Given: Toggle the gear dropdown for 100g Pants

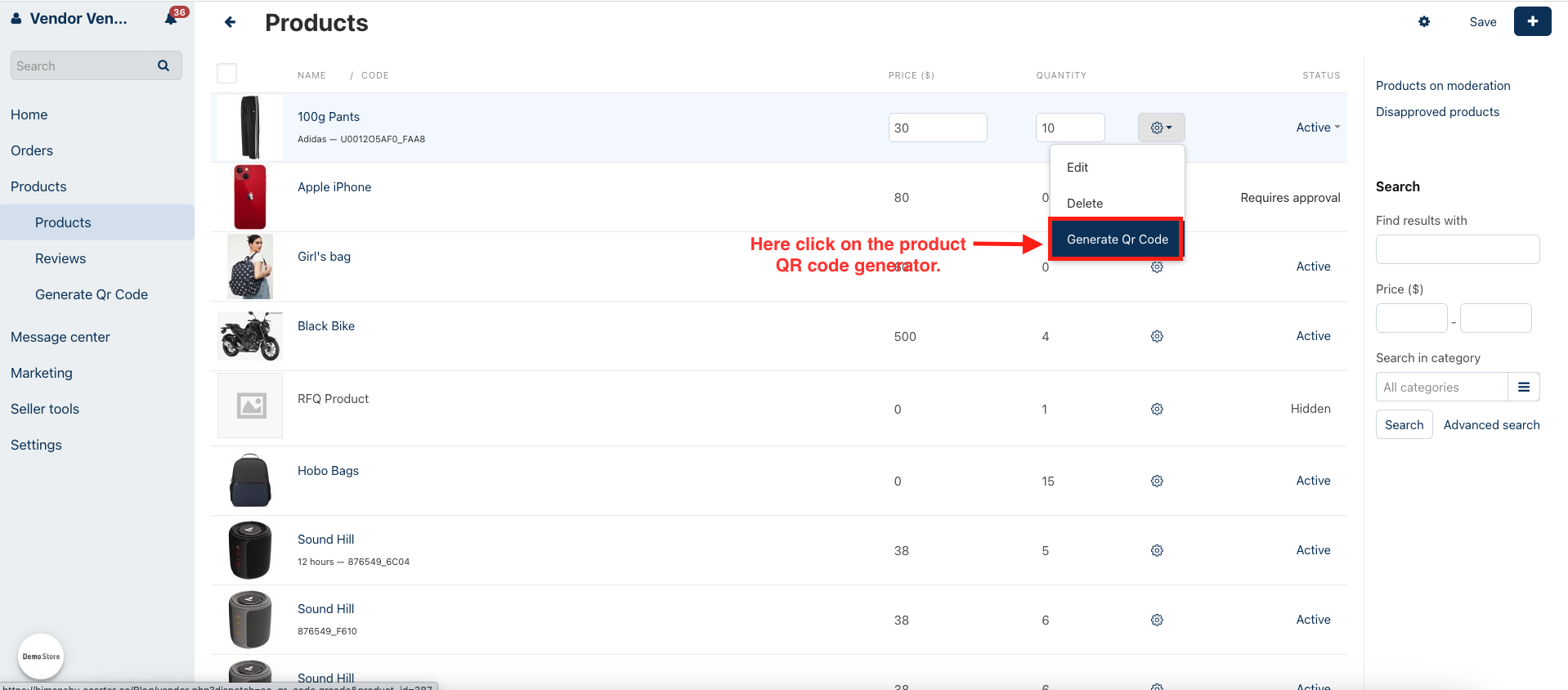Looking at the screenshot, I should click(x=1161, y=128).
